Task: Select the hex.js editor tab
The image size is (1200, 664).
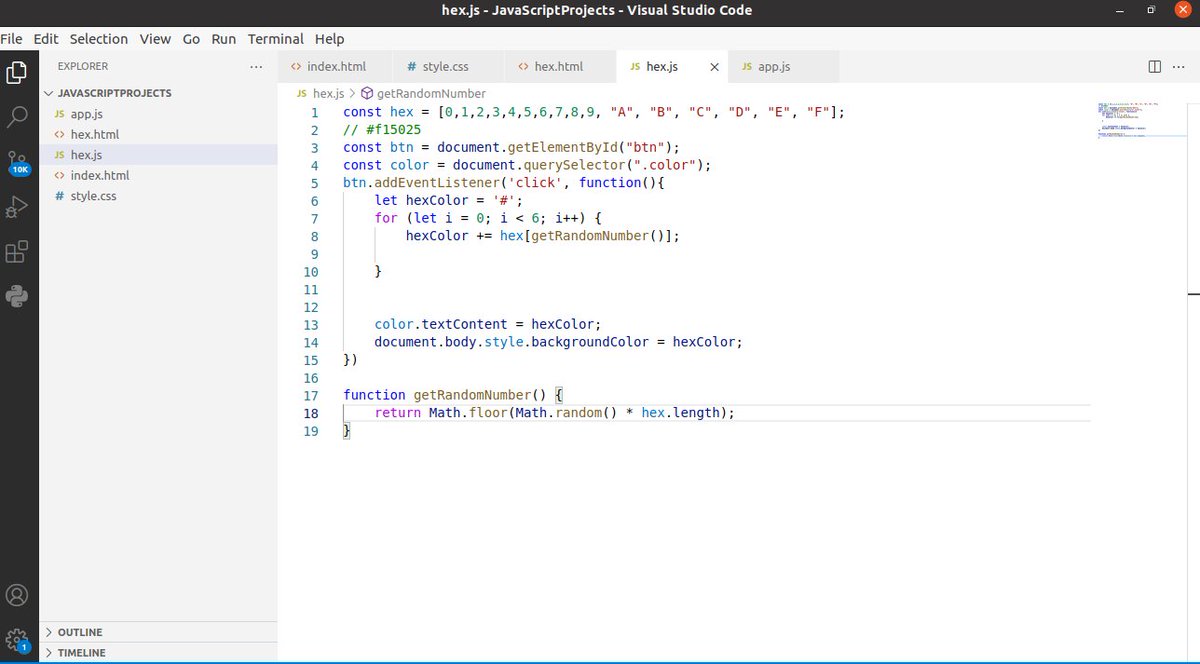Action: 662,67
